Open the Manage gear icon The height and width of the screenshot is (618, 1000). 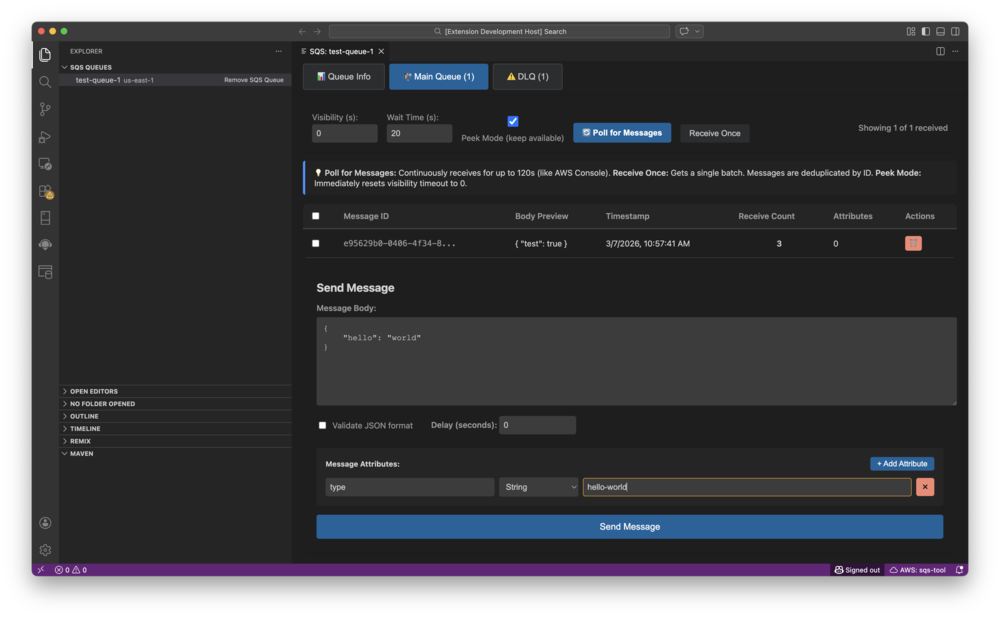coord(45,550)
